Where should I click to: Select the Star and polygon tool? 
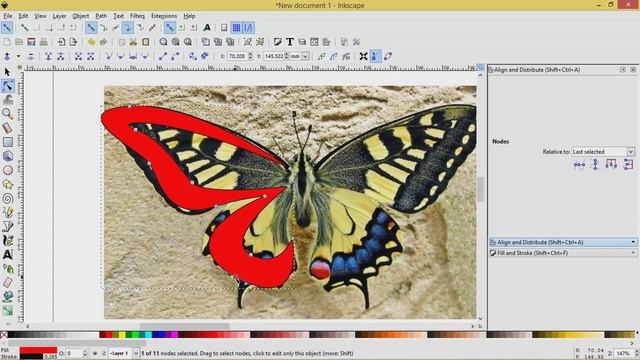7,184
